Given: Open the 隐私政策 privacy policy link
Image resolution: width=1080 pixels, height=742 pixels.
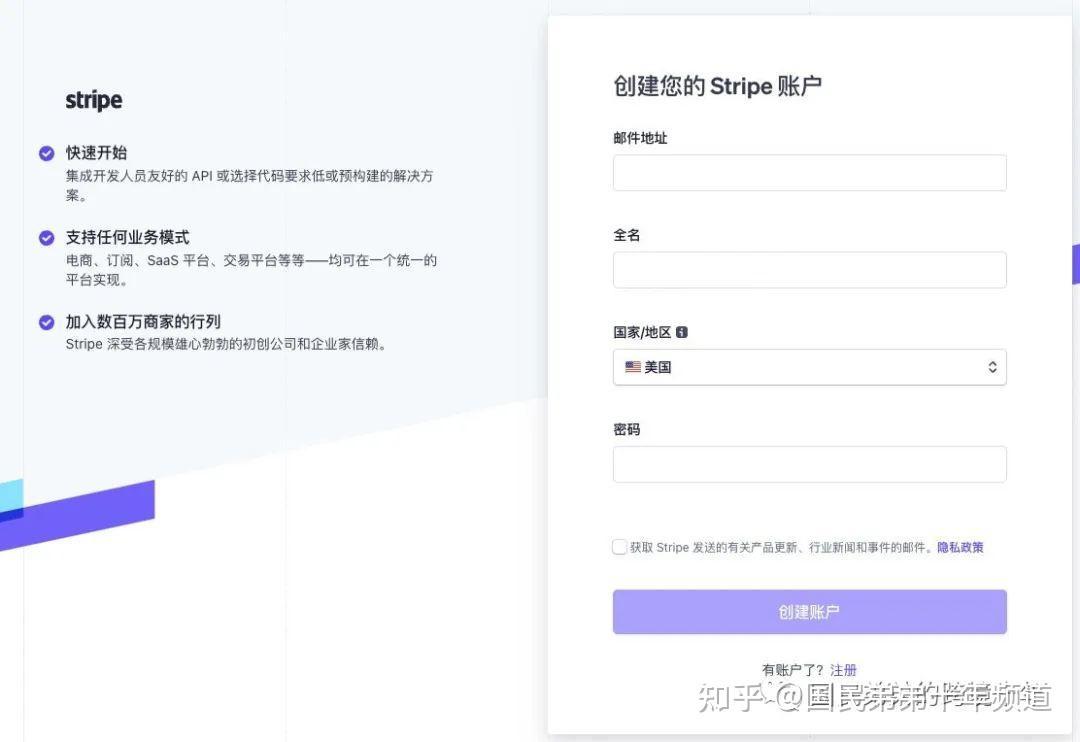Looking at the screenshot, I should (960, 547).
